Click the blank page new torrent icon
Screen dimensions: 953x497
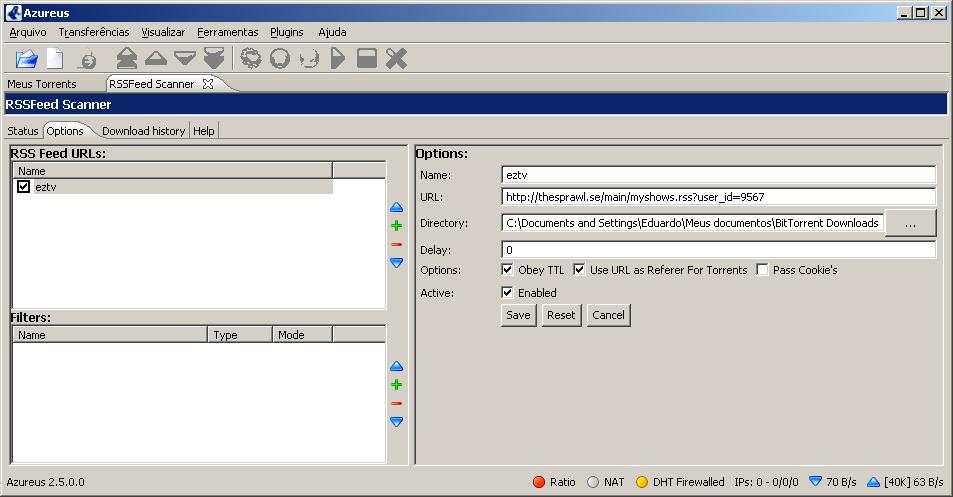pos(55,59)
